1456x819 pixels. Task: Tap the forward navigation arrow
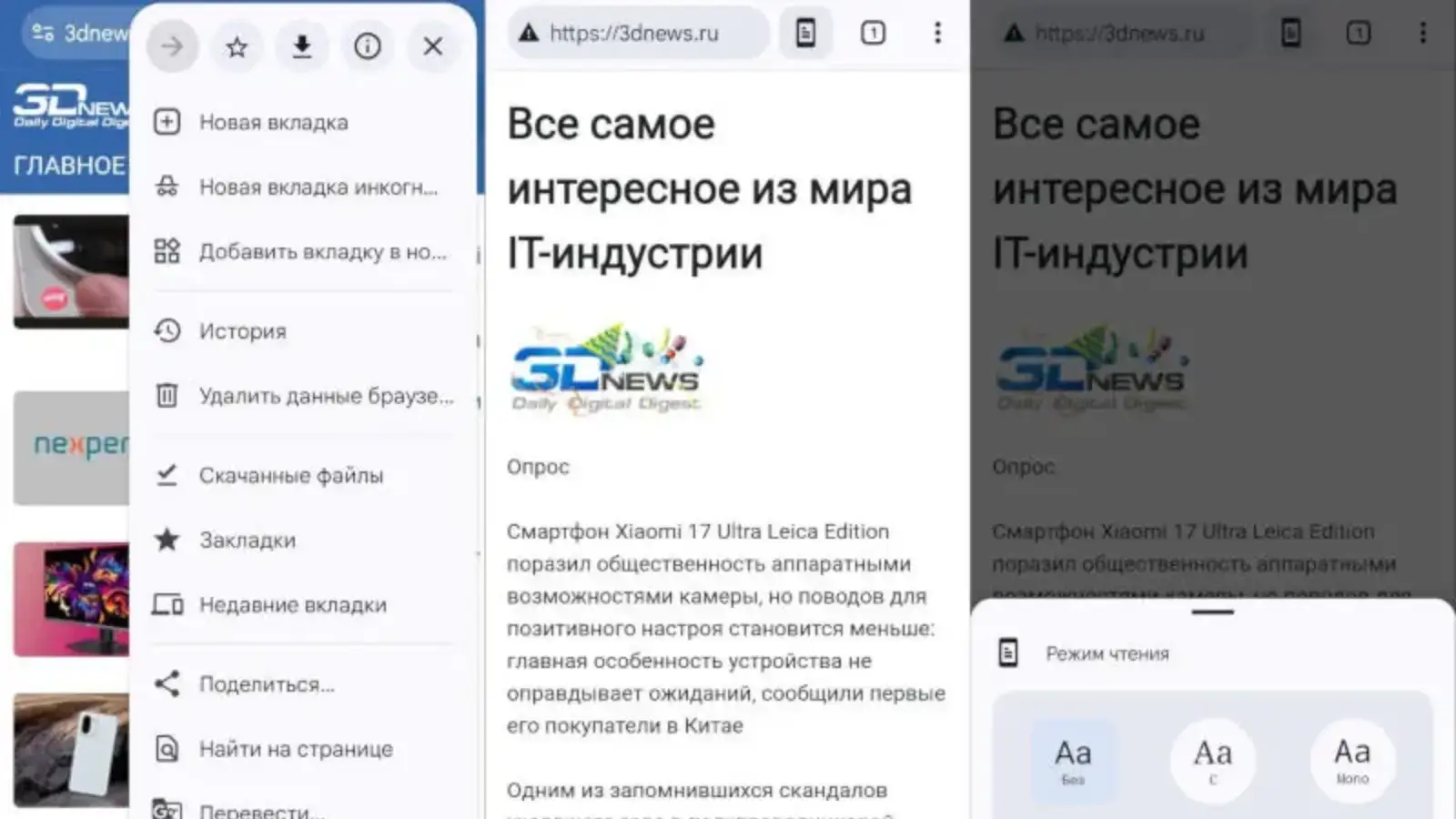pos(171,46)
